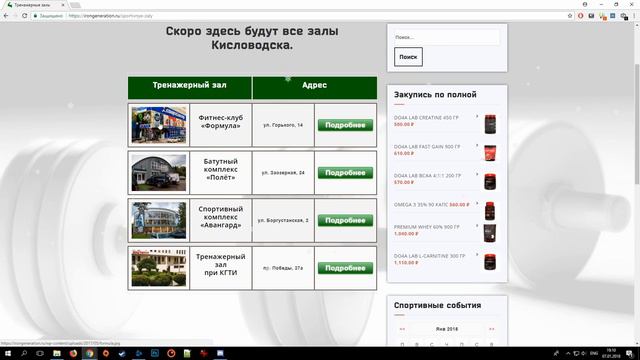Click the creatine jar product image
The width and height of the screenshot is (640, 360).
click(490, 124)
